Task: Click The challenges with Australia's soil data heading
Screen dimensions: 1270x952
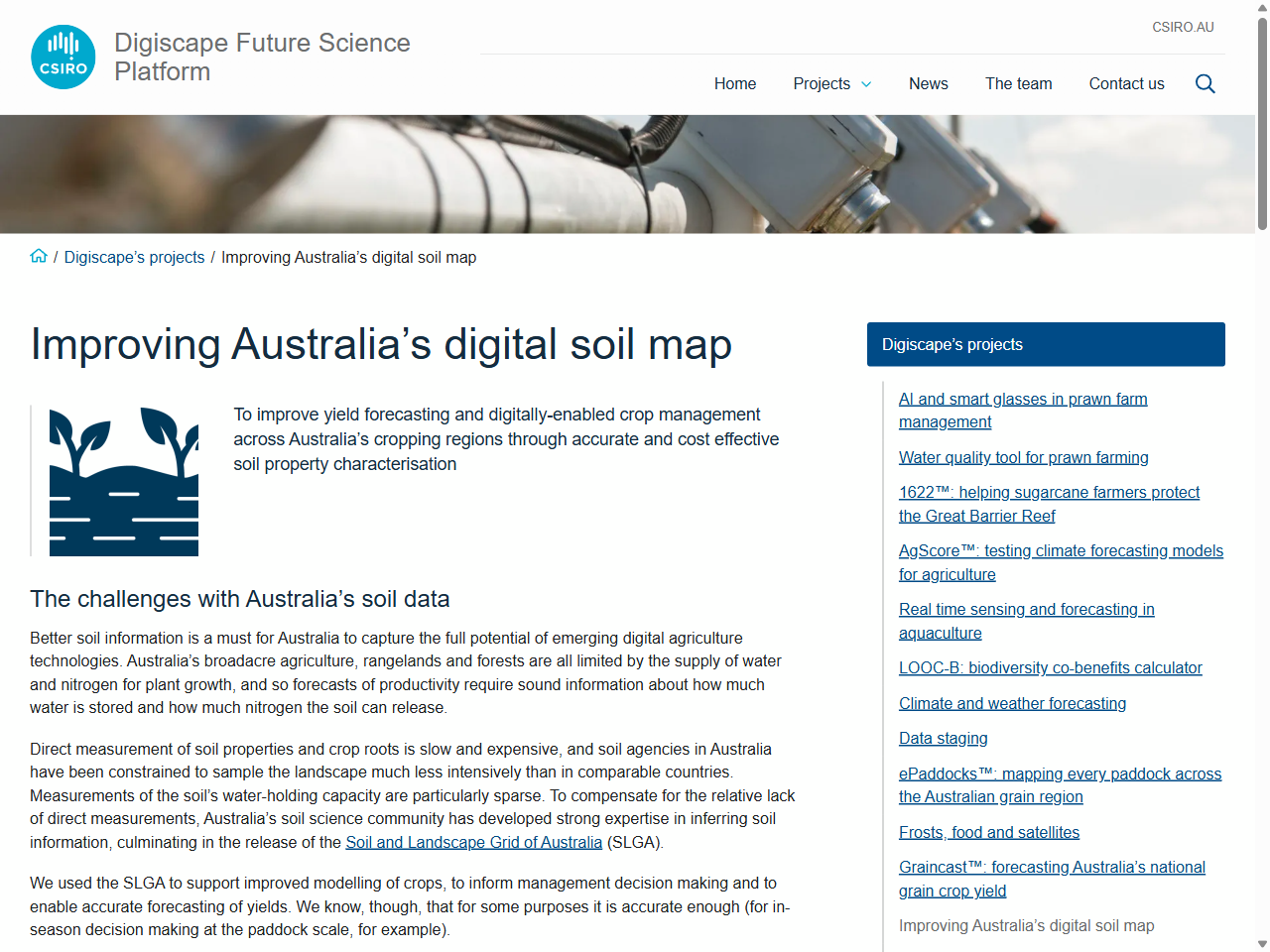Action: click(x=240, y=599)
